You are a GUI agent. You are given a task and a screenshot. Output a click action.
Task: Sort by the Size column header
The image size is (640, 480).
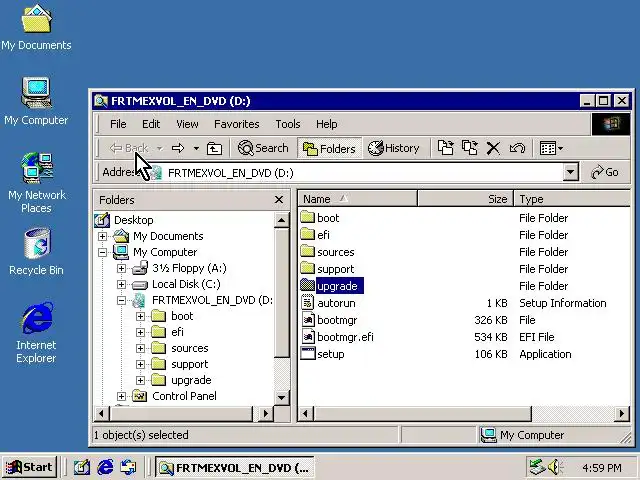point(465,199)
